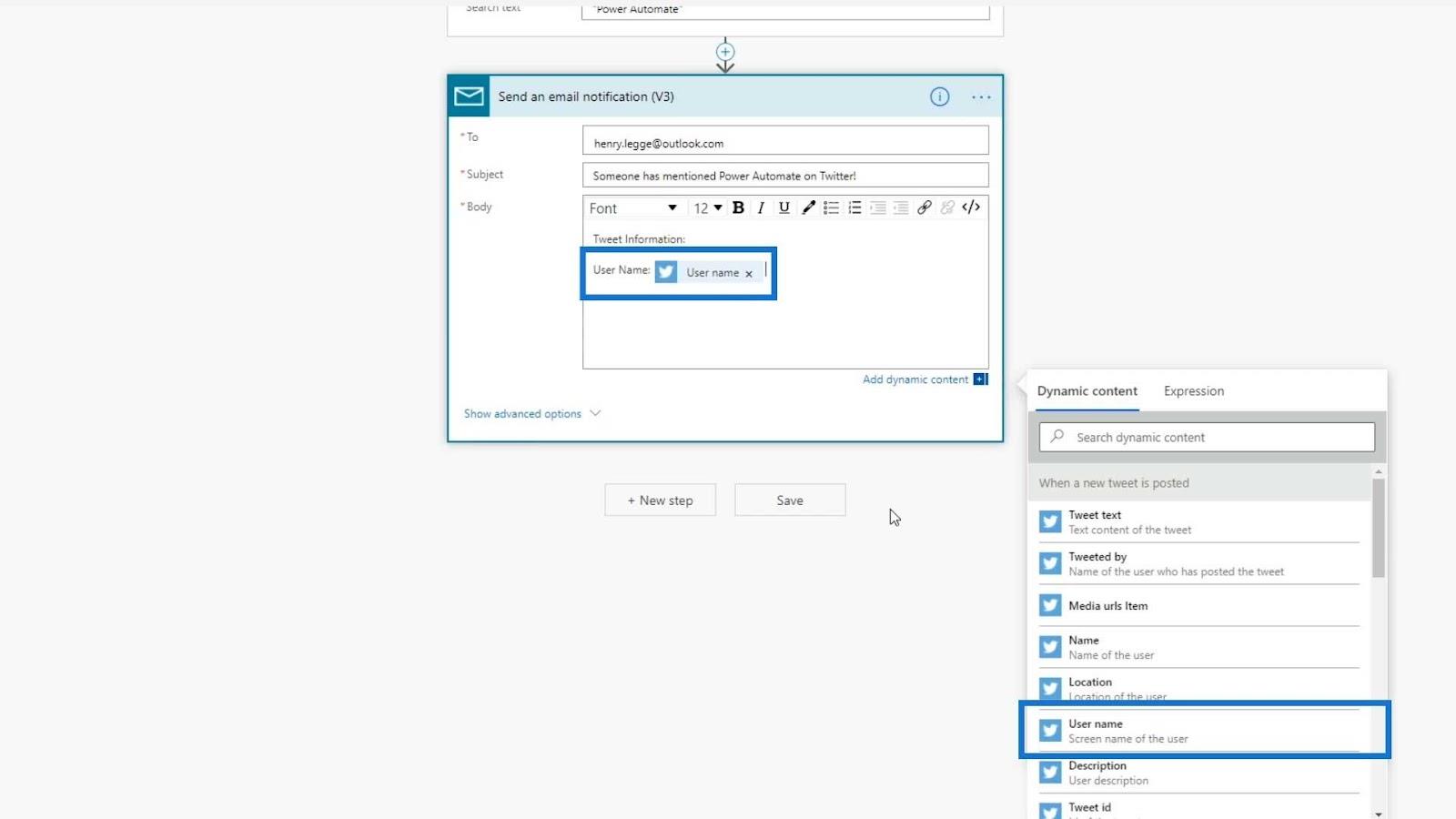Click the Search text field with Power Automate
The height and width of the screenshot is (819, 1456).
(785, 11)
